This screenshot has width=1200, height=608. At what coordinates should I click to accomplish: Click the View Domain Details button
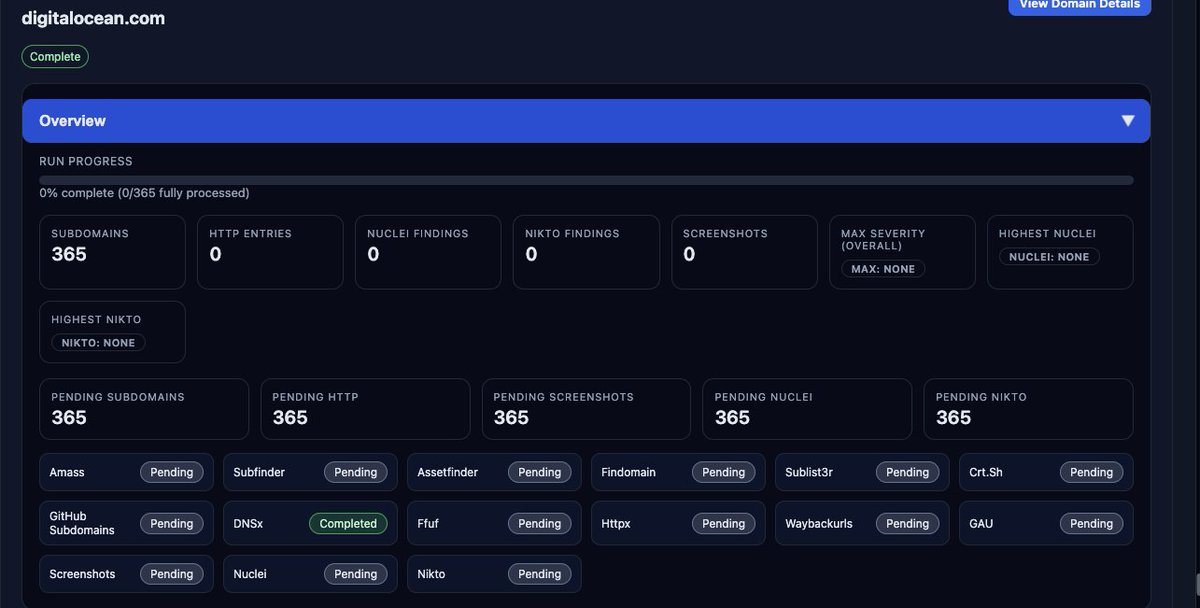(x=1079, y=5)
